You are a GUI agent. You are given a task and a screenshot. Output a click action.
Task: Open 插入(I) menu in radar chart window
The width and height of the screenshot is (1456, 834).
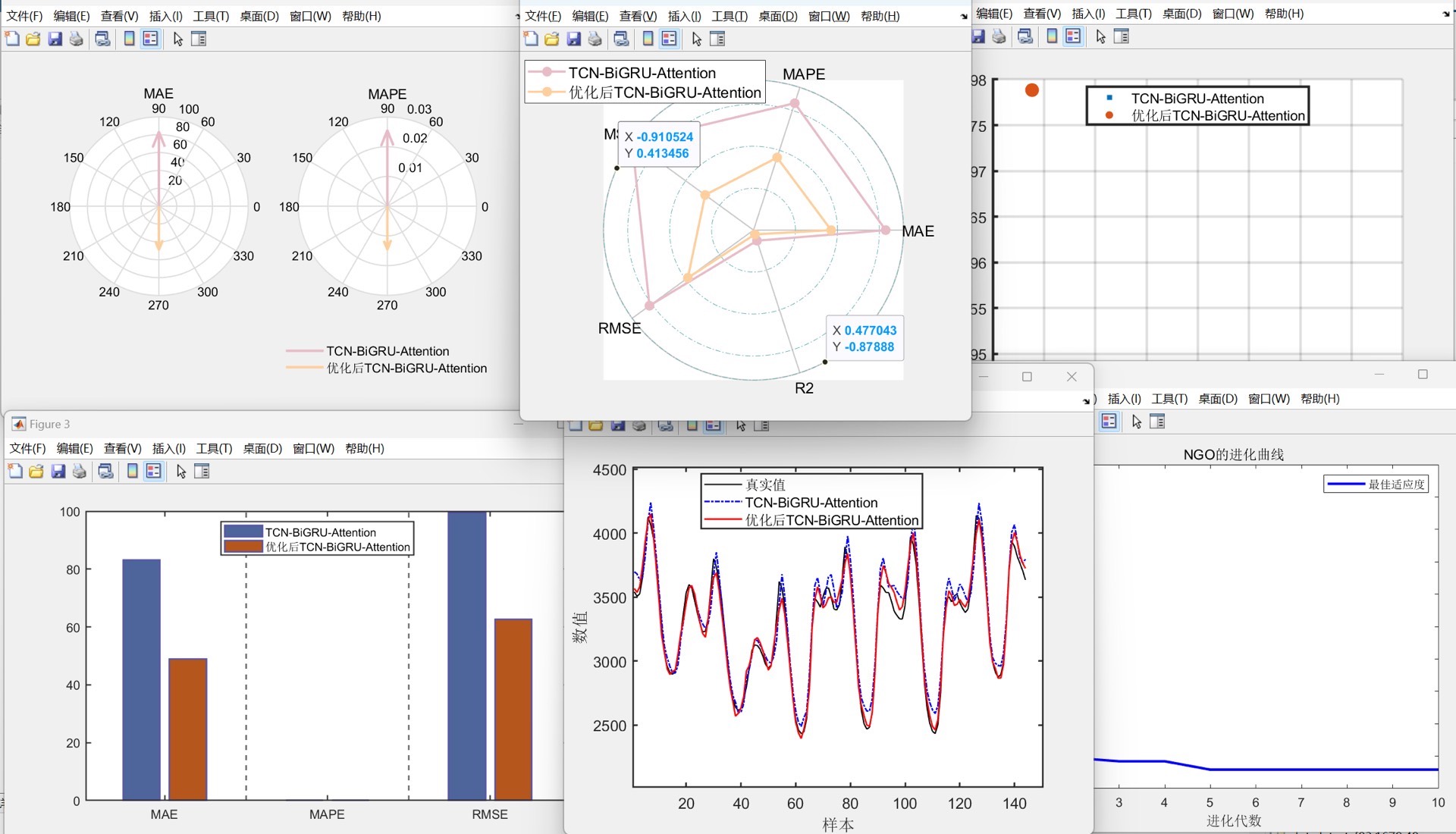pyautogui.click(x=684, y=16)
